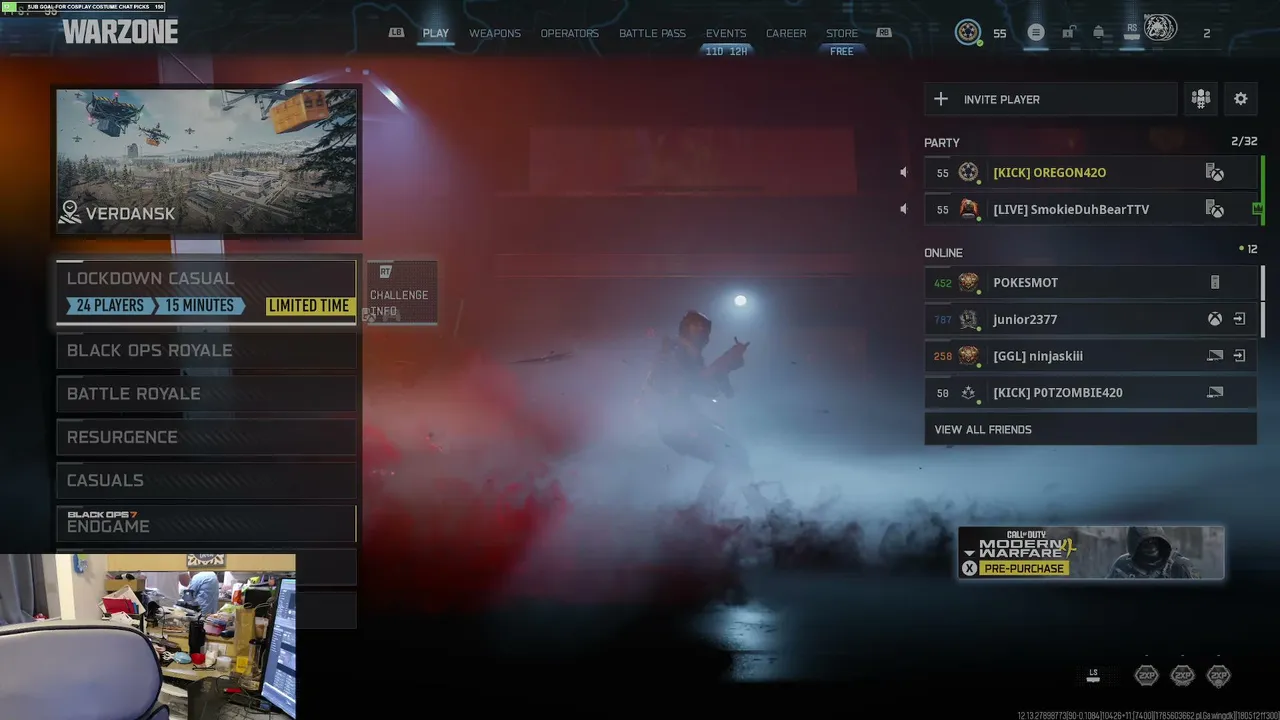Select the Casuals mode
The height and width of the screenshot is (720, 1280).
(206, 481)
